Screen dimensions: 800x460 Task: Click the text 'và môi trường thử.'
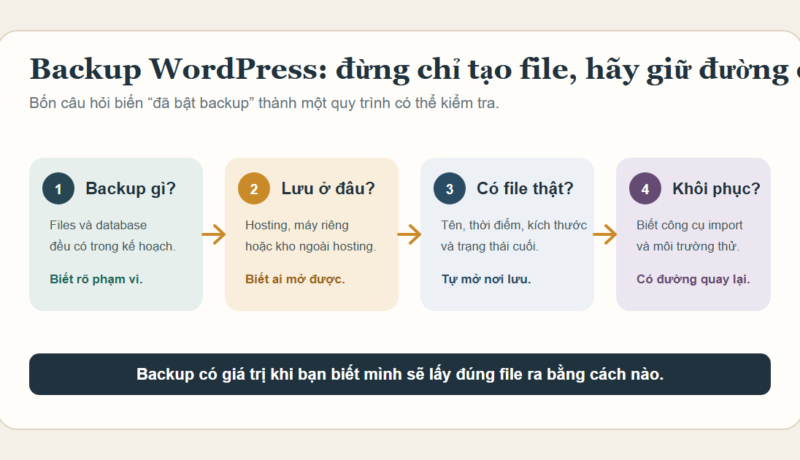coord(688,246)
